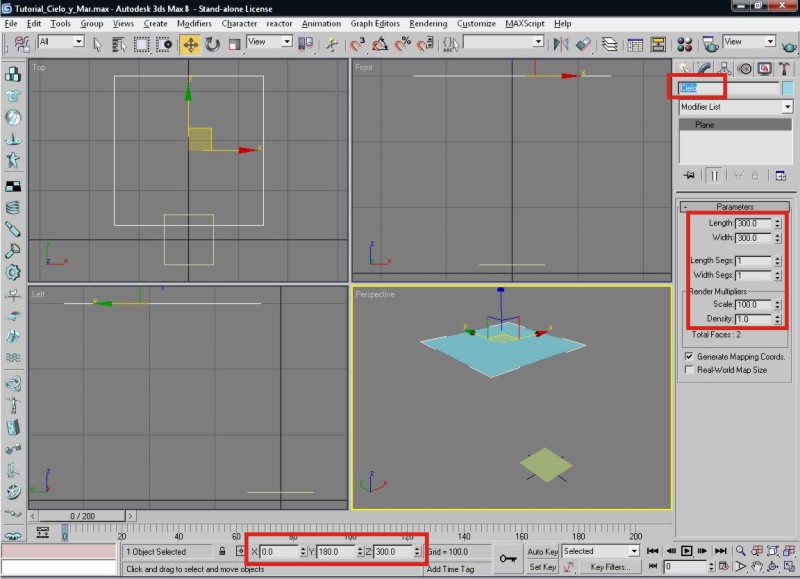Image resolution: width=800 pixels, height=579 pixels.
Task: Switch to Hierarchy command panel tab
Action: (x=724, y=68)
